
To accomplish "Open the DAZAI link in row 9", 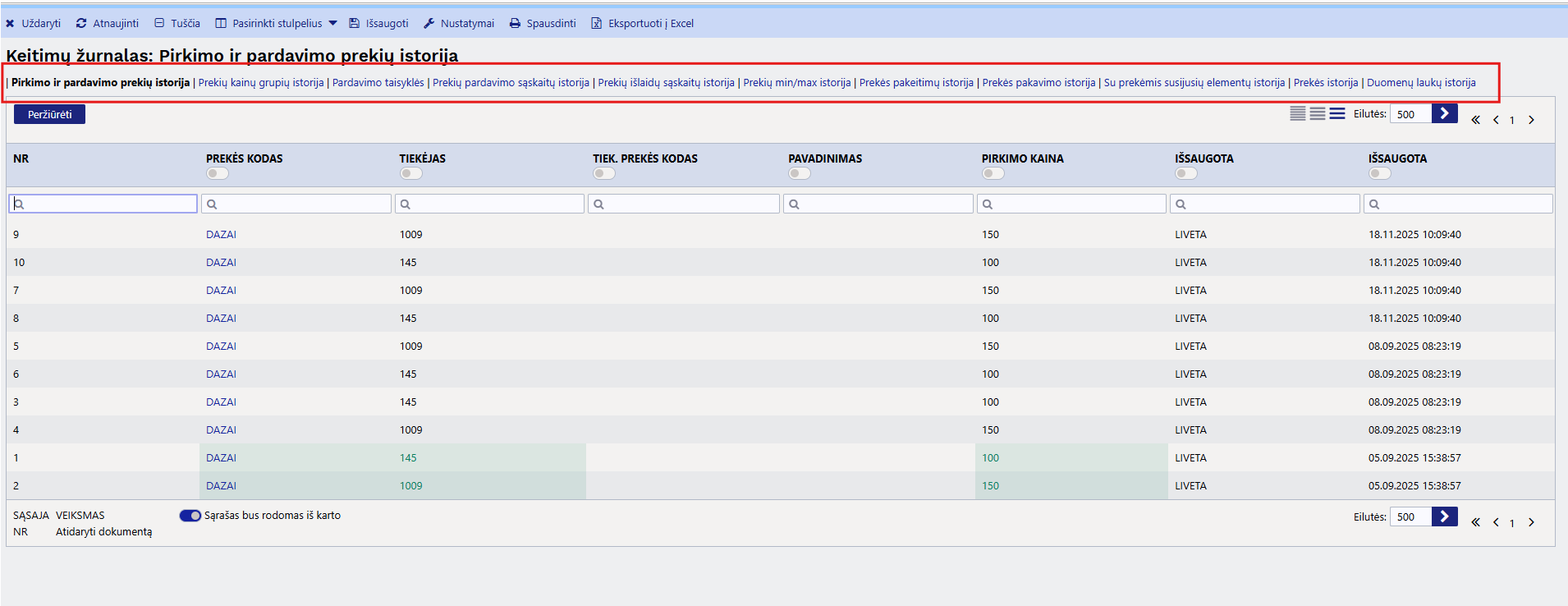I will pyautogui.click(x=221, y=235).
